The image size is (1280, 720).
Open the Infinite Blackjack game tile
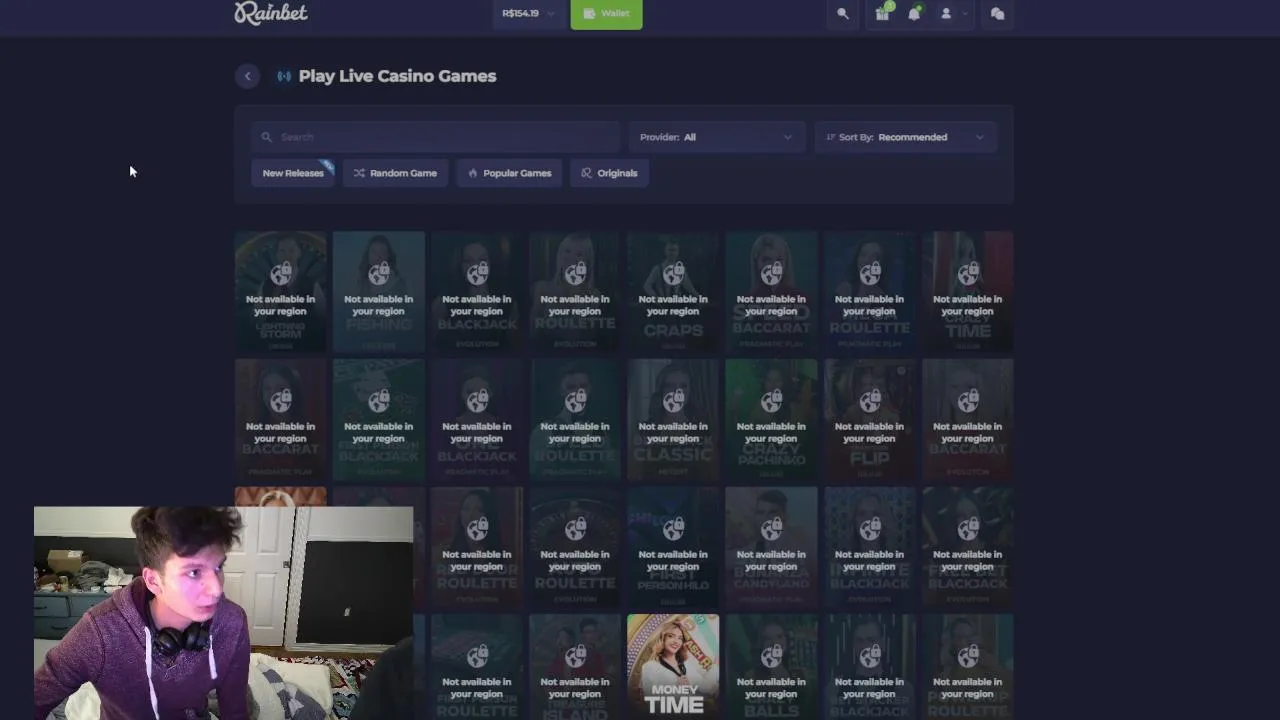pos(869,547)
